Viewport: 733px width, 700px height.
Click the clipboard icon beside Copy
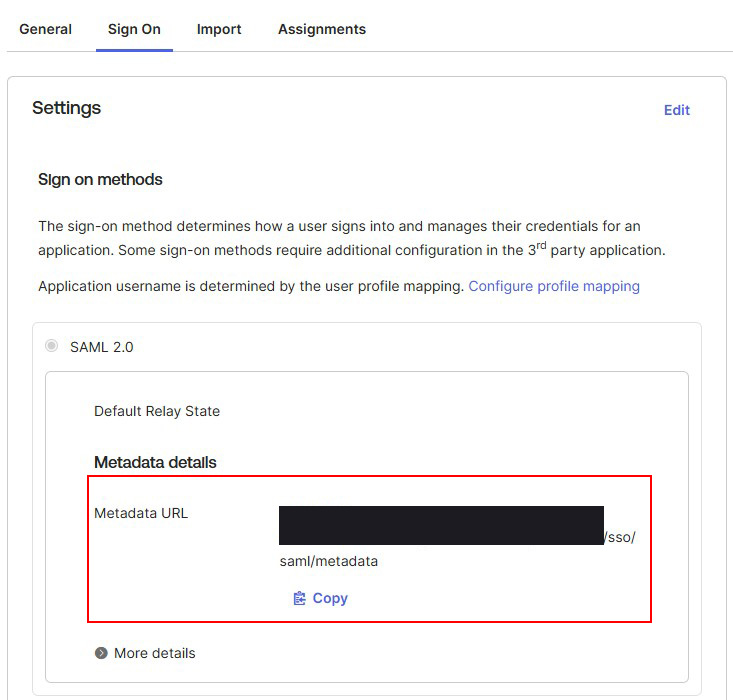click(x=299, y=598)
